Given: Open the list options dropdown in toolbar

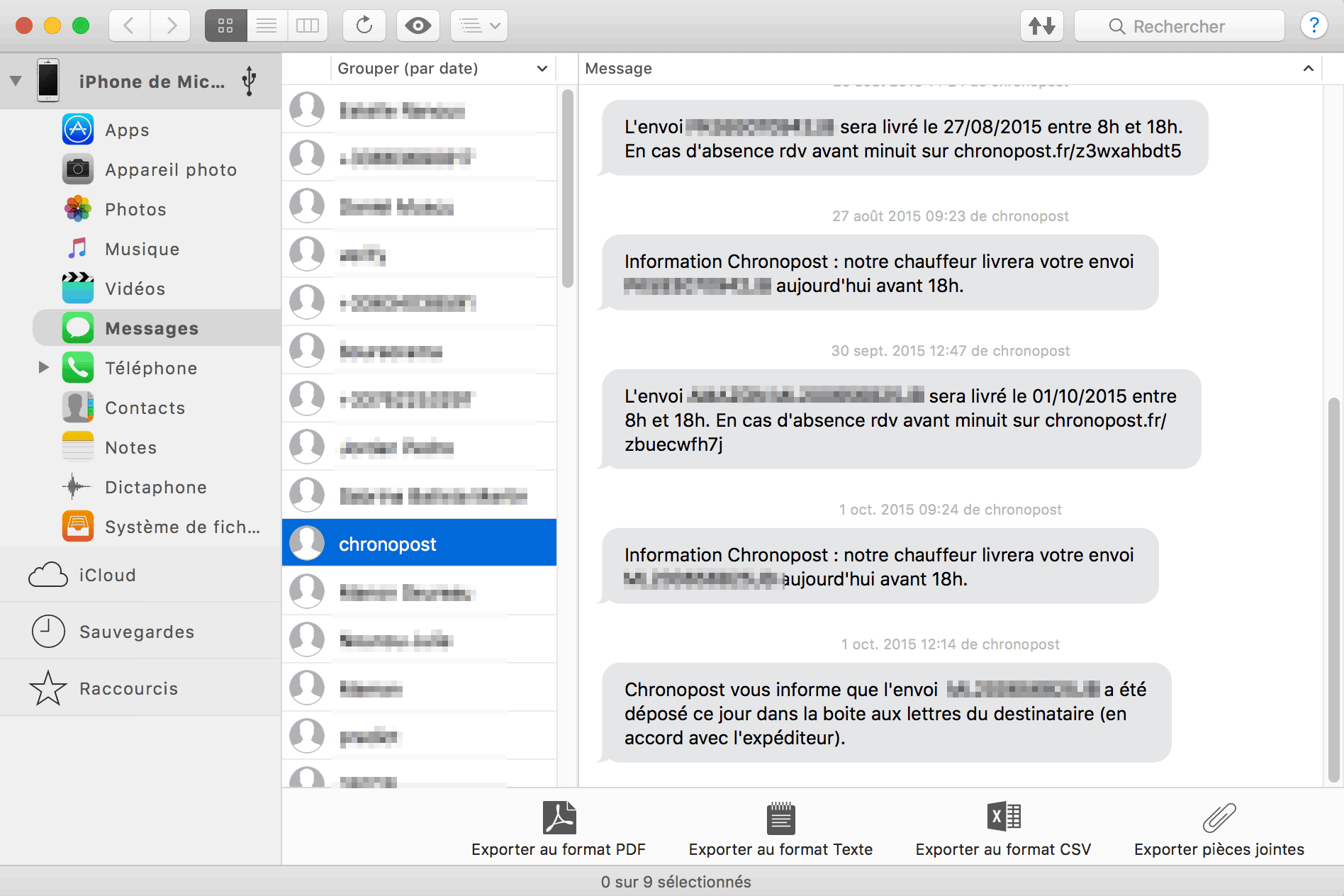Looking at the screenshot, I should tap(480, 26).
